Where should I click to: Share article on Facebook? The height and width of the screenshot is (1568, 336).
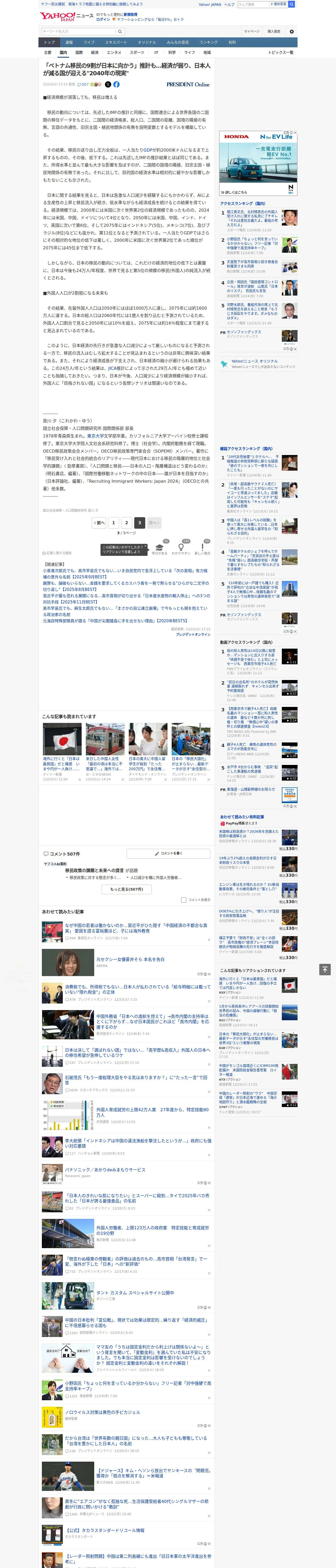[116, 85]
